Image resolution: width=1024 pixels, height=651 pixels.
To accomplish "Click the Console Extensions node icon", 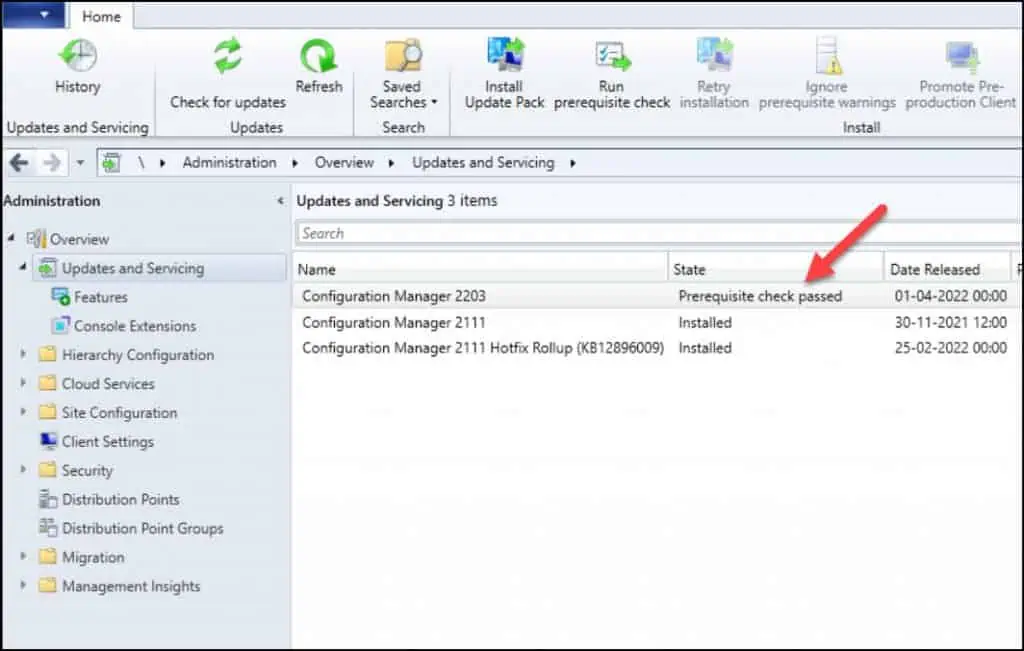I will pos(60,325).
